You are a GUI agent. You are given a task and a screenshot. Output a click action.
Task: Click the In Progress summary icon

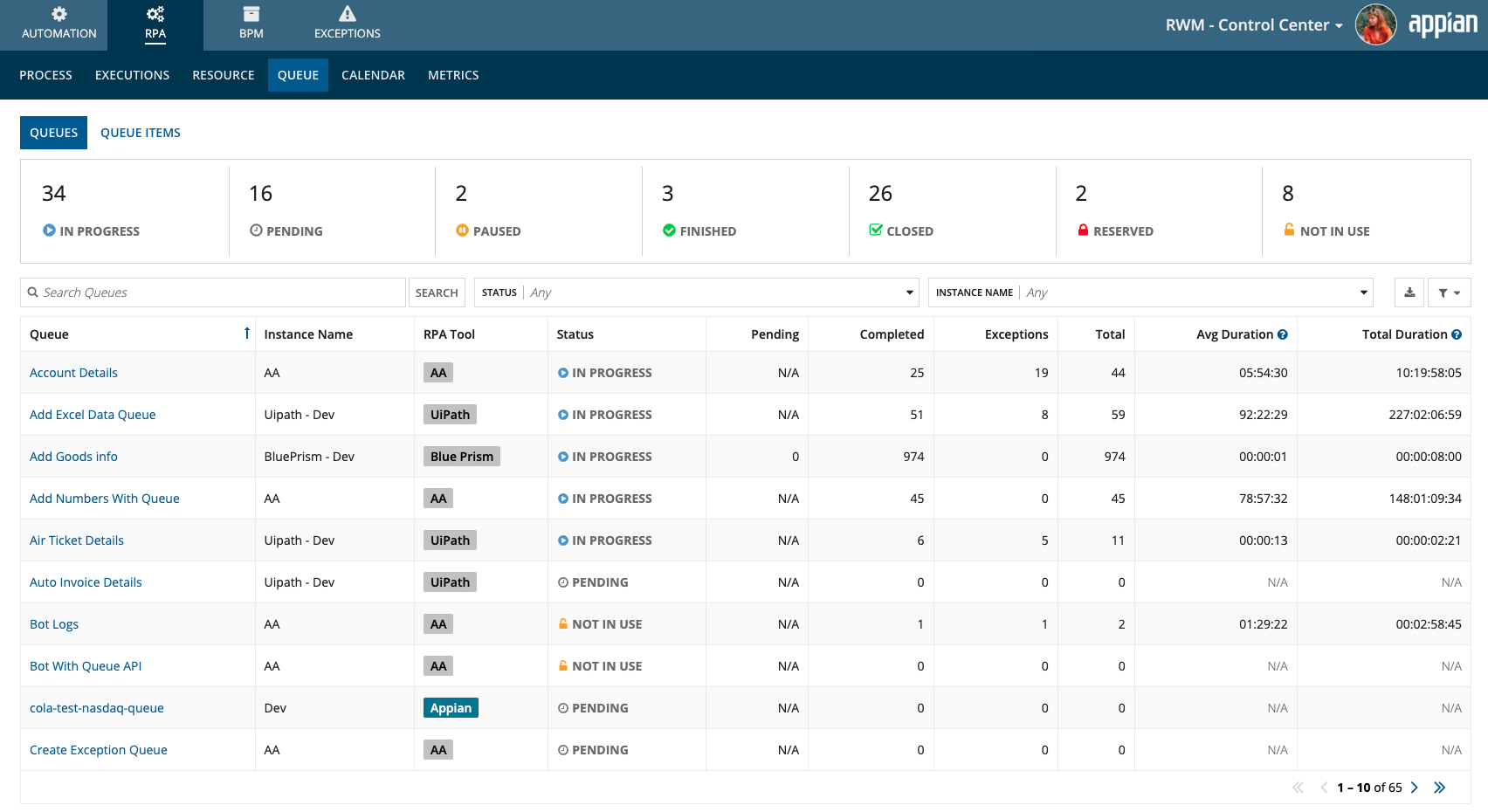[49, 231]
